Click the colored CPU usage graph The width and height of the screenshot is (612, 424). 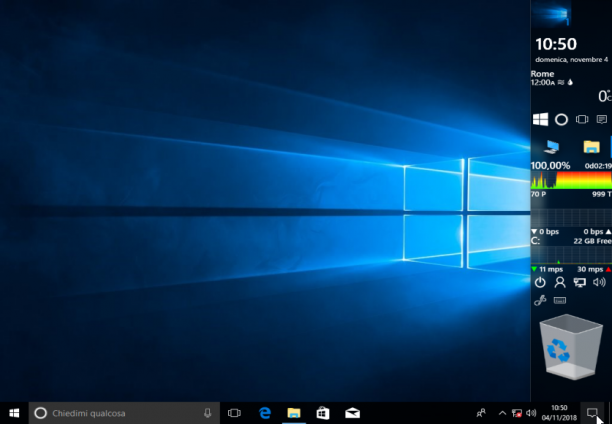571,180
